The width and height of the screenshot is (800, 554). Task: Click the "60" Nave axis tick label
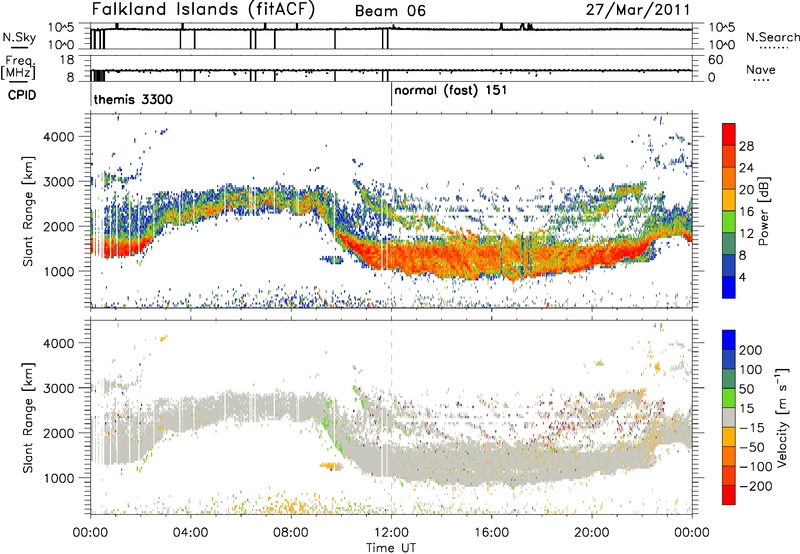click(715, 60)
